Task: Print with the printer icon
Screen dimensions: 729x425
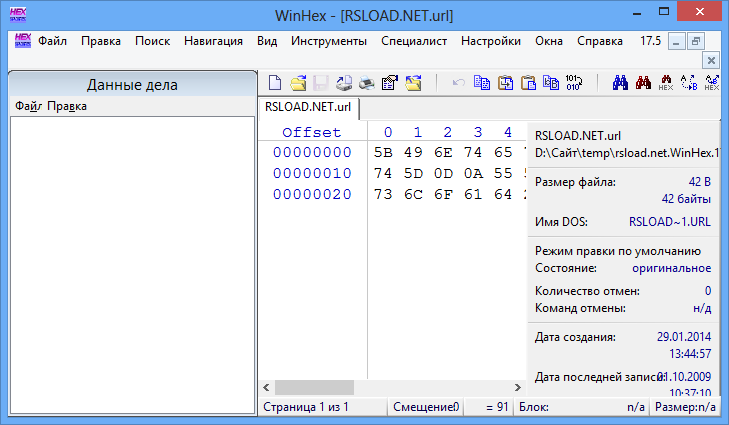Action: click(x=366, y=83)
